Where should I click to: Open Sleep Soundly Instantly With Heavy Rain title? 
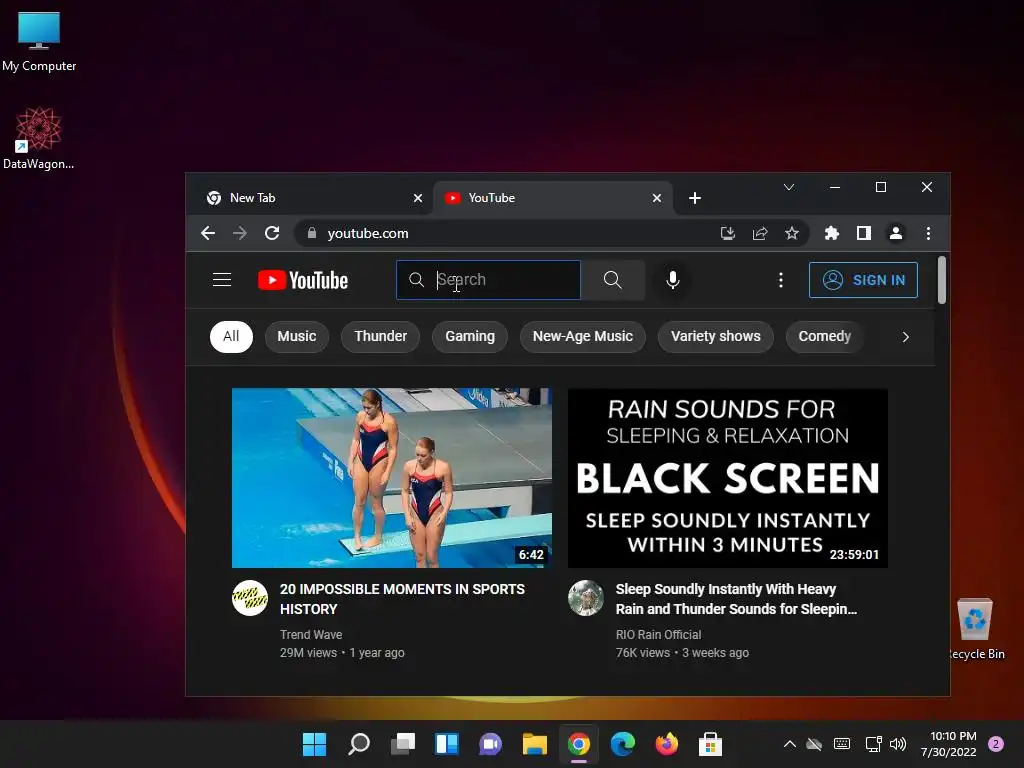click(x=736, y=599)
